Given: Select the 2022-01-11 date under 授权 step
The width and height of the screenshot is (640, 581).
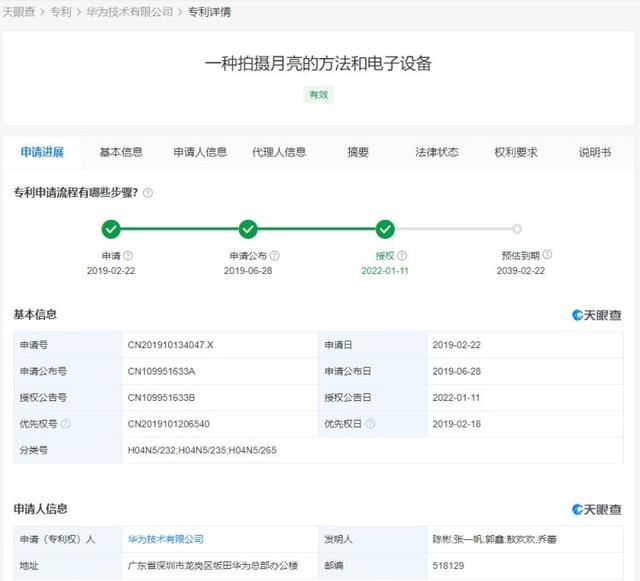Looking at the screenshot, I should [385, 271].
